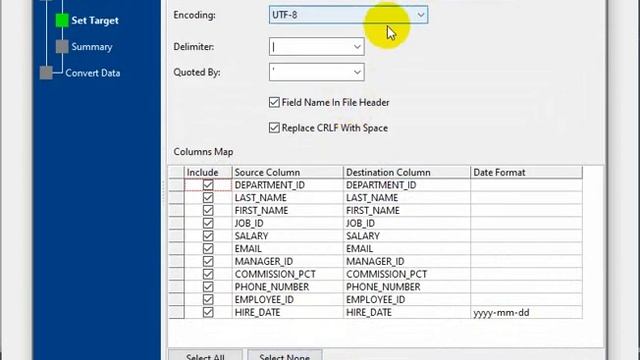Open the Encoding UTF-8 dropdown
640x360 pixels.
(348, 15)
